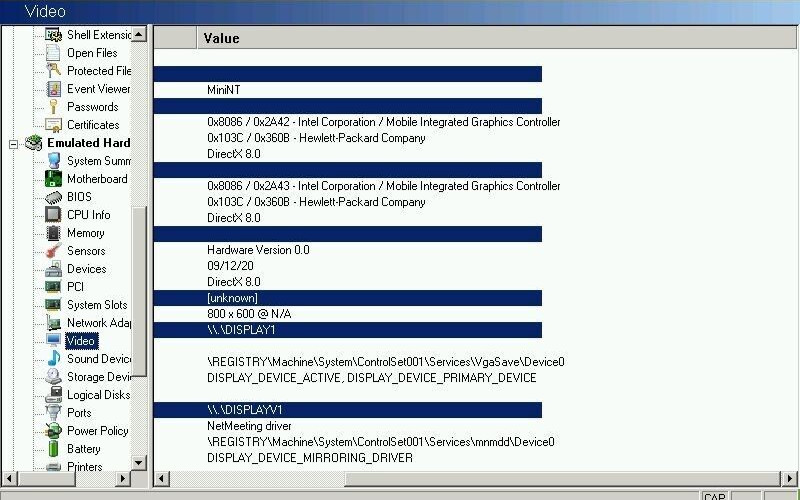Click the Sensors thermometer icon

click(53, 251)
